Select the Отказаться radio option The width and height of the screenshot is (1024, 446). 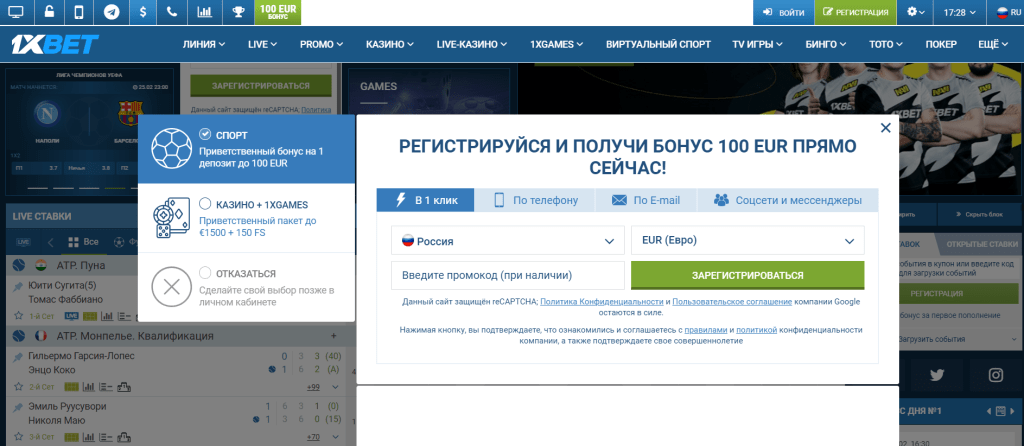(x=205, y=273)
